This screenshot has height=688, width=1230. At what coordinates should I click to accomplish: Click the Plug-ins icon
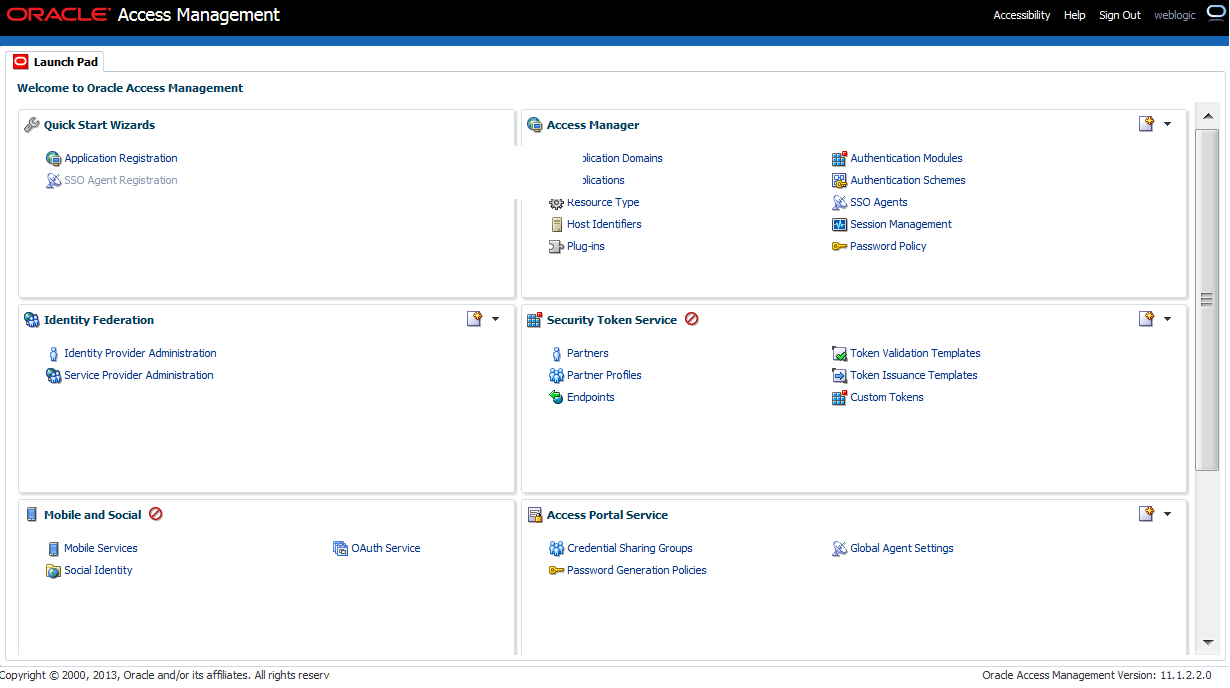tap(557, 247)
